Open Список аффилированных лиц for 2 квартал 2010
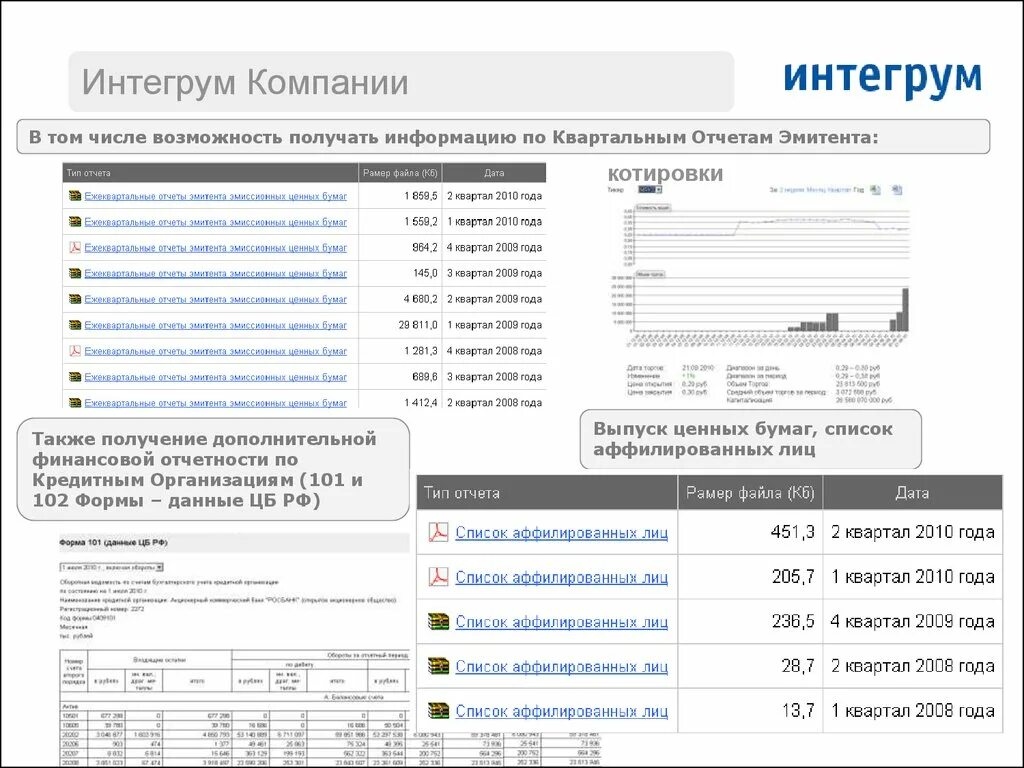This screenshot has width=1024, height=768. coord(562,533)
